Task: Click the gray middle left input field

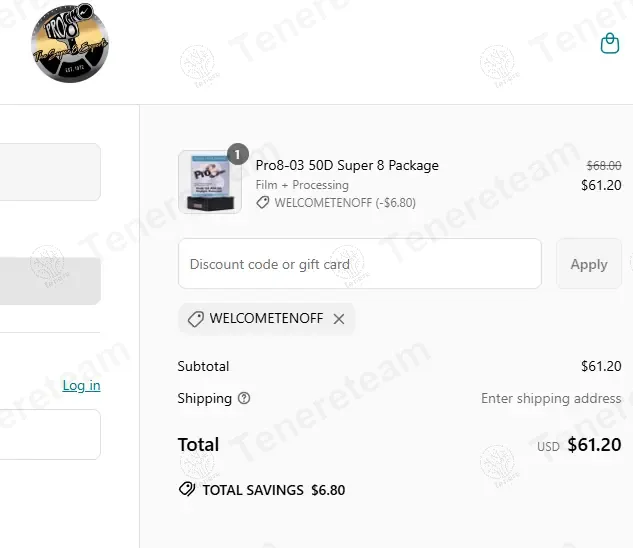Action: pos(50,281)
